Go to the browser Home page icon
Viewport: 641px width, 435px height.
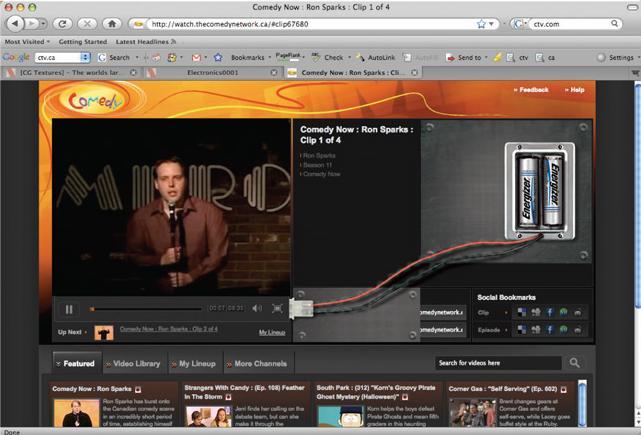pyautogui.click(x=112, y=24)
